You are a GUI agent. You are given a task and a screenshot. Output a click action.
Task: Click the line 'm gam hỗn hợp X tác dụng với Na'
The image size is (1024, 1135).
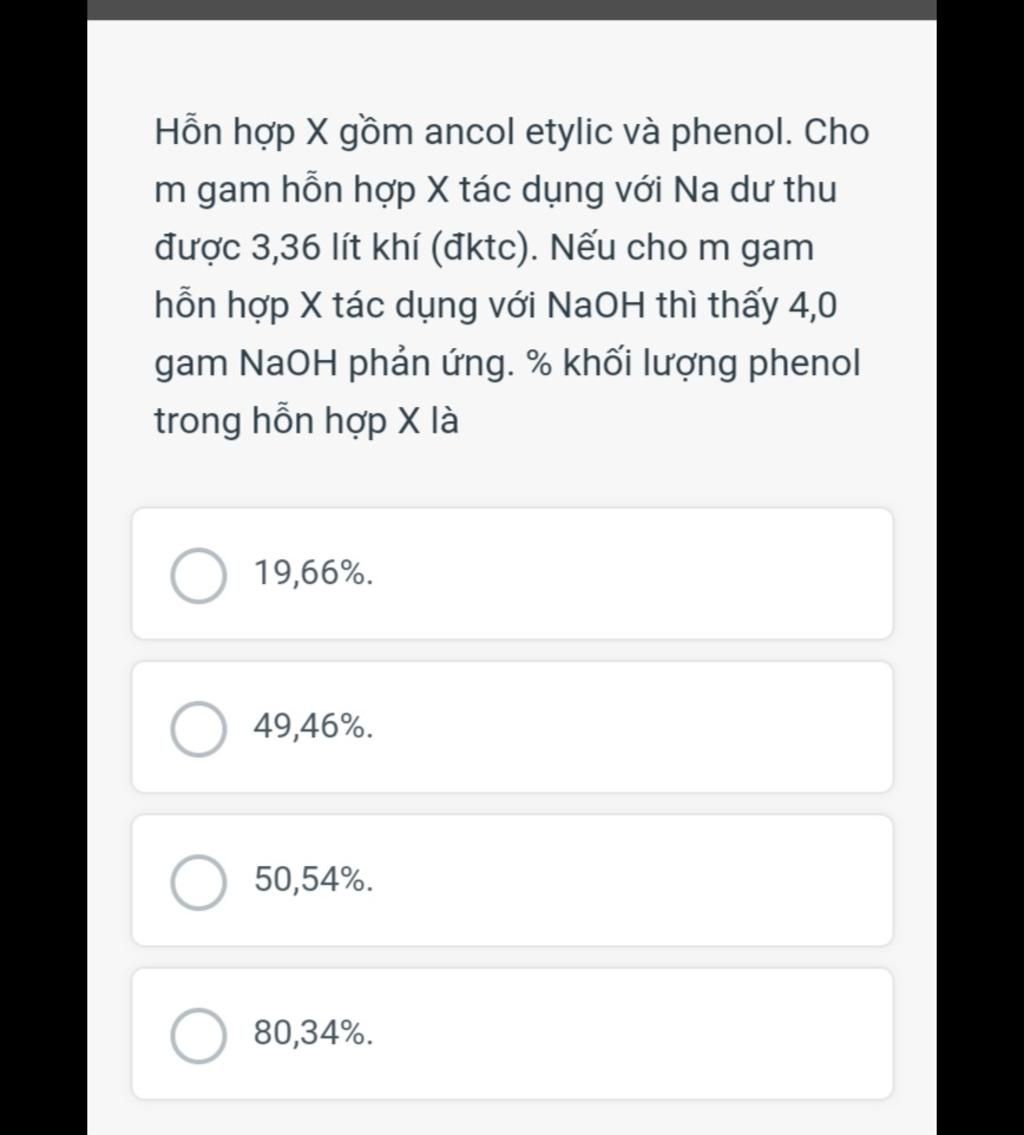tap(496, 190)
